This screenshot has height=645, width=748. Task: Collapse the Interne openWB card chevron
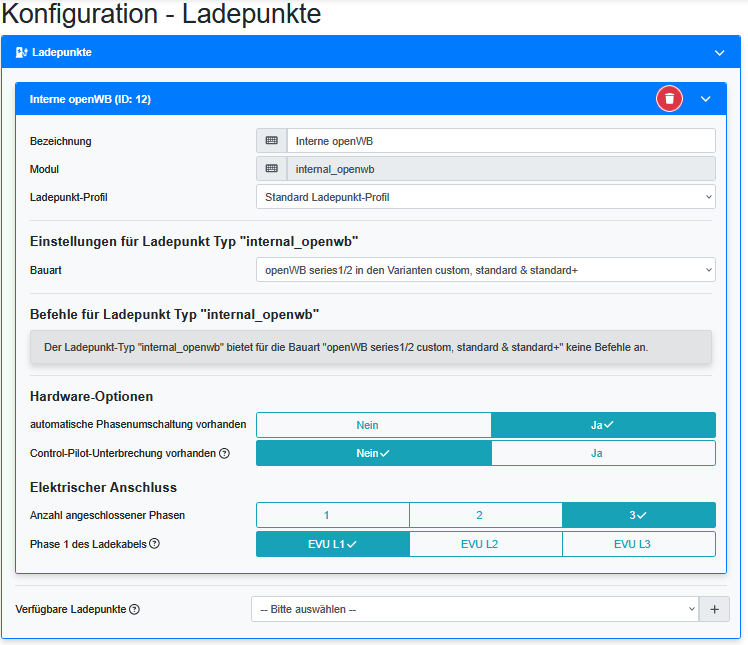[x=706, y=99]
